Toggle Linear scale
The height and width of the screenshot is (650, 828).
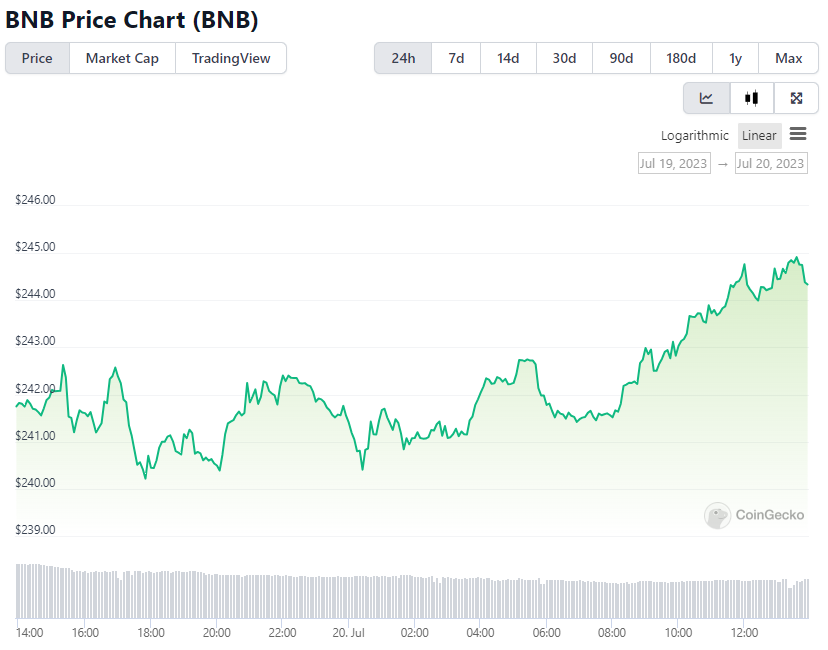click(x=759, y=136)
